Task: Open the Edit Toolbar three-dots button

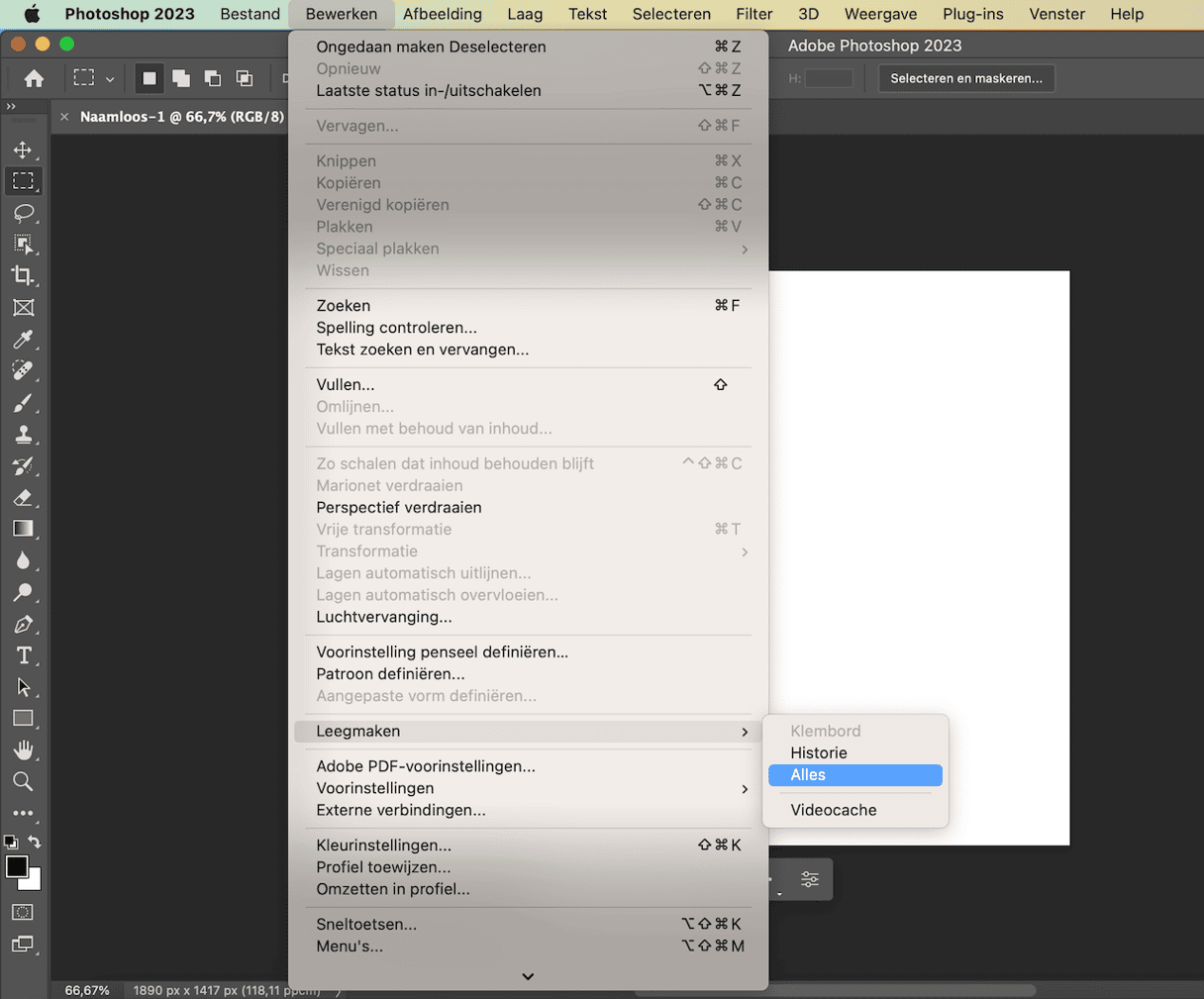Action: (x=23, y=813)
